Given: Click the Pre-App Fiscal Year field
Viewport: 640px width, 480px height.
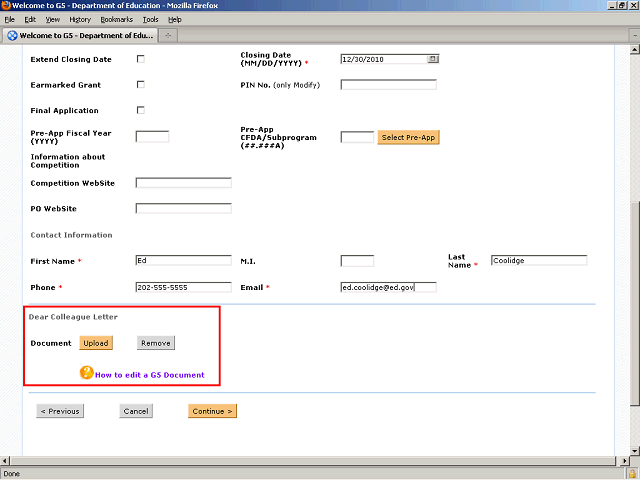Looking at the screenshot, I should (152, 136).
